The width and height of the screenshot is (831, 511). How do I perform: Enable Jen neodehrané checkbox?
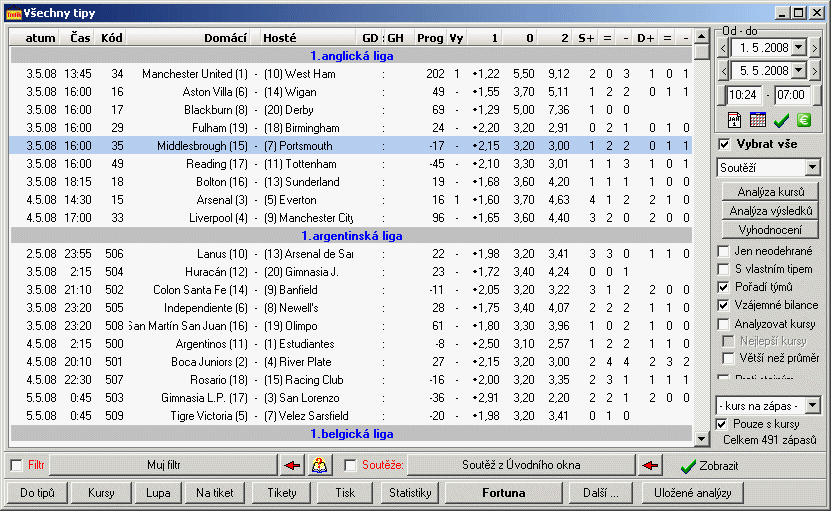[723, 251]
